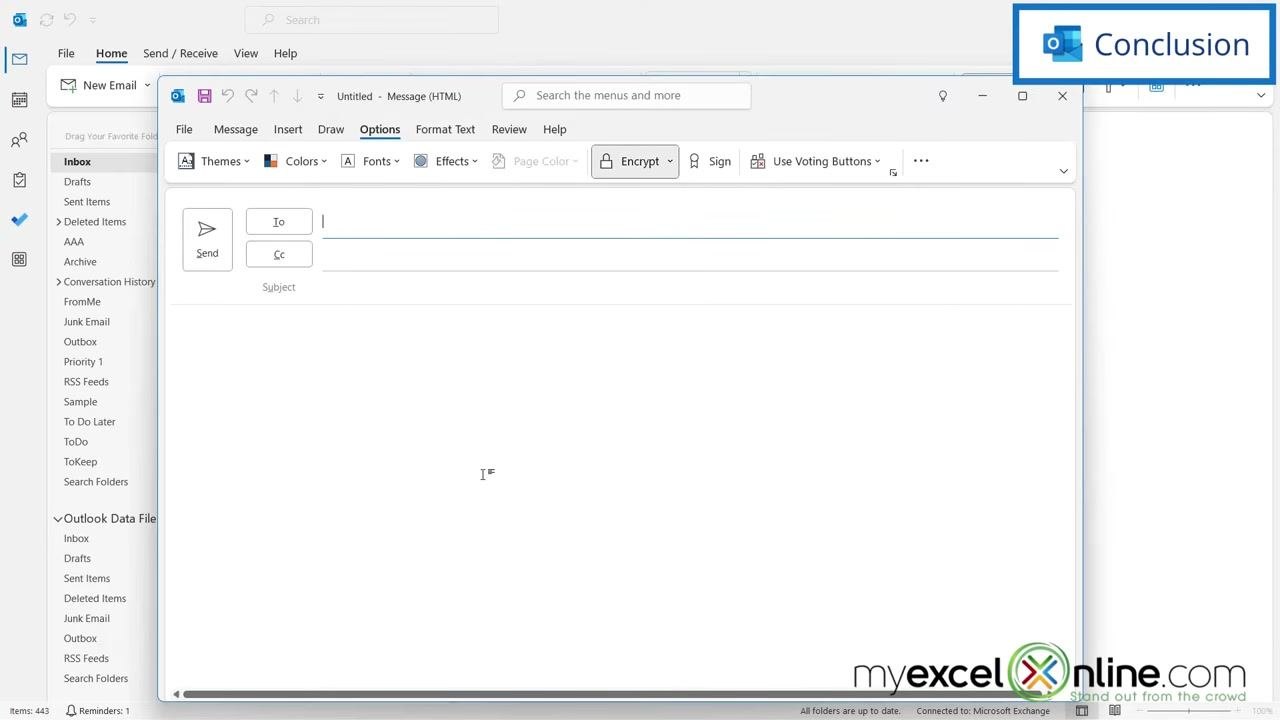Click the Send/Receive All Folders icon in main title bar
This screenshot has height=720, width=1280.
46,20
